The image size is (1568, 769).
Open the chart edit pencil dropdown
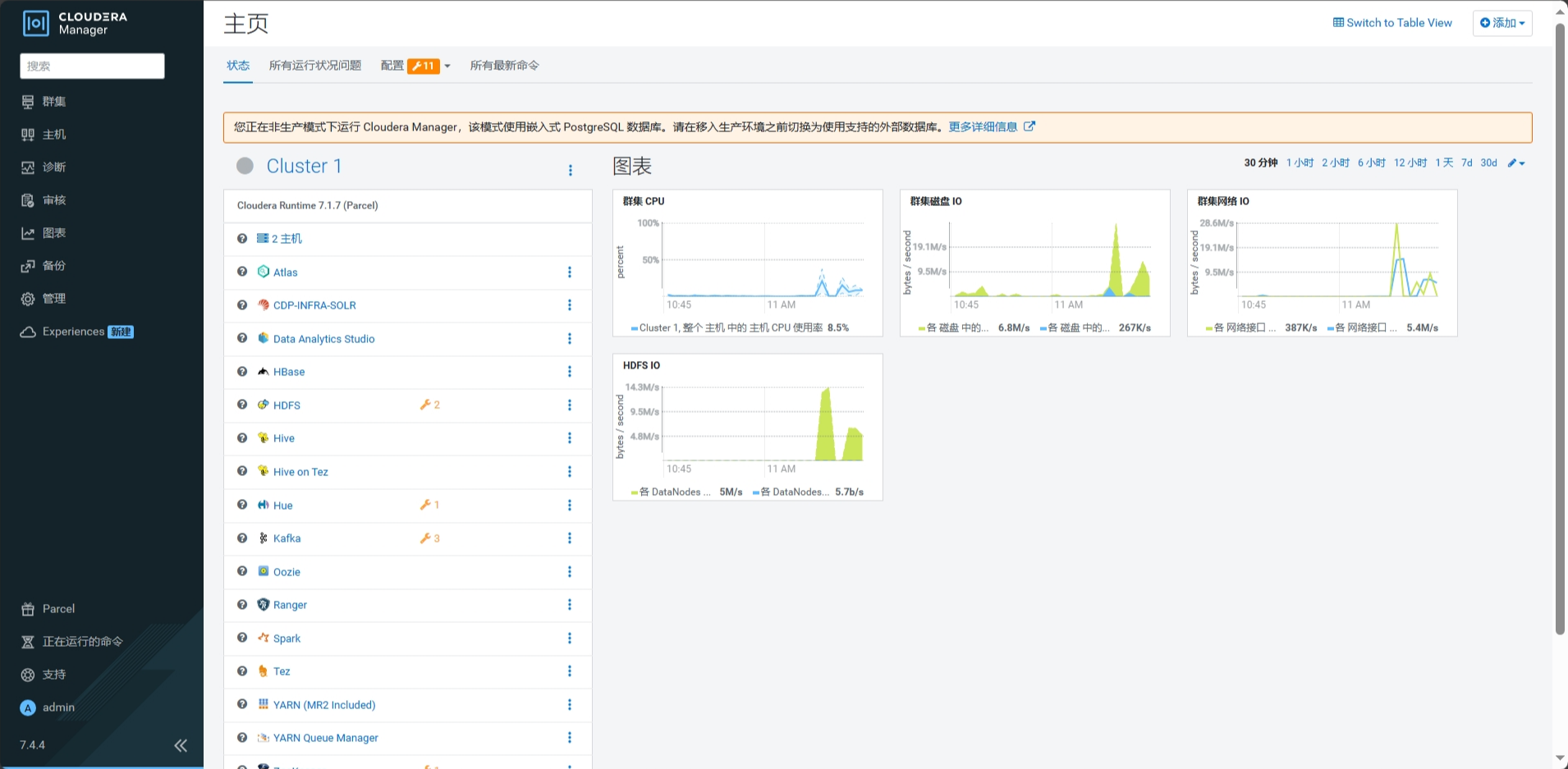pos(1516,163)
